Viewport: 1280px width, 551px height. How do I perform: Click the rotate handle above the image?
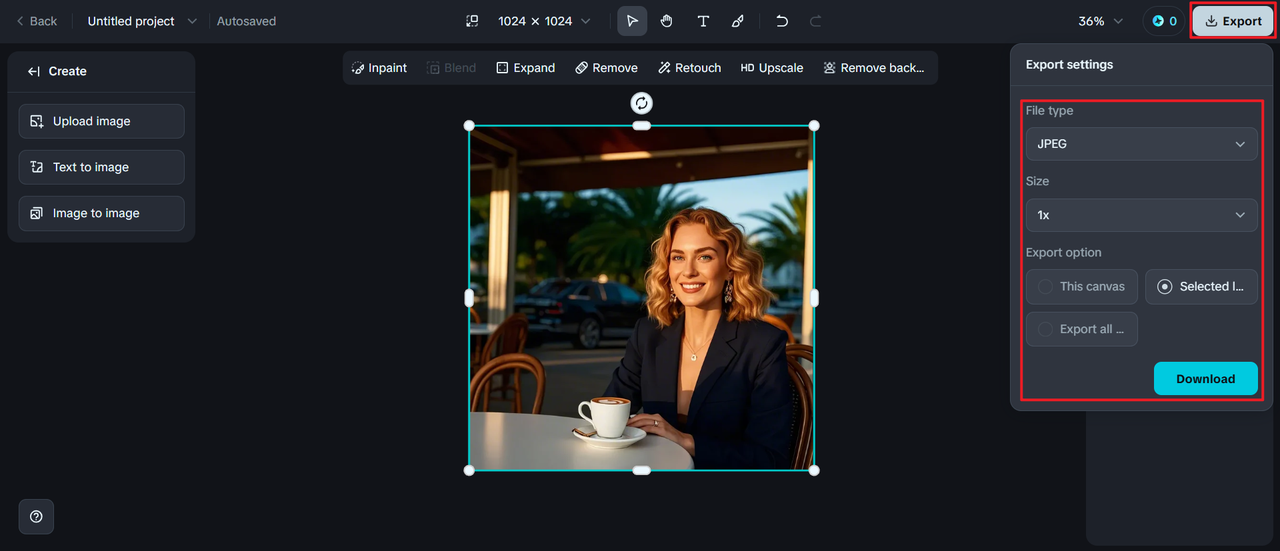(x=641, y=103)
